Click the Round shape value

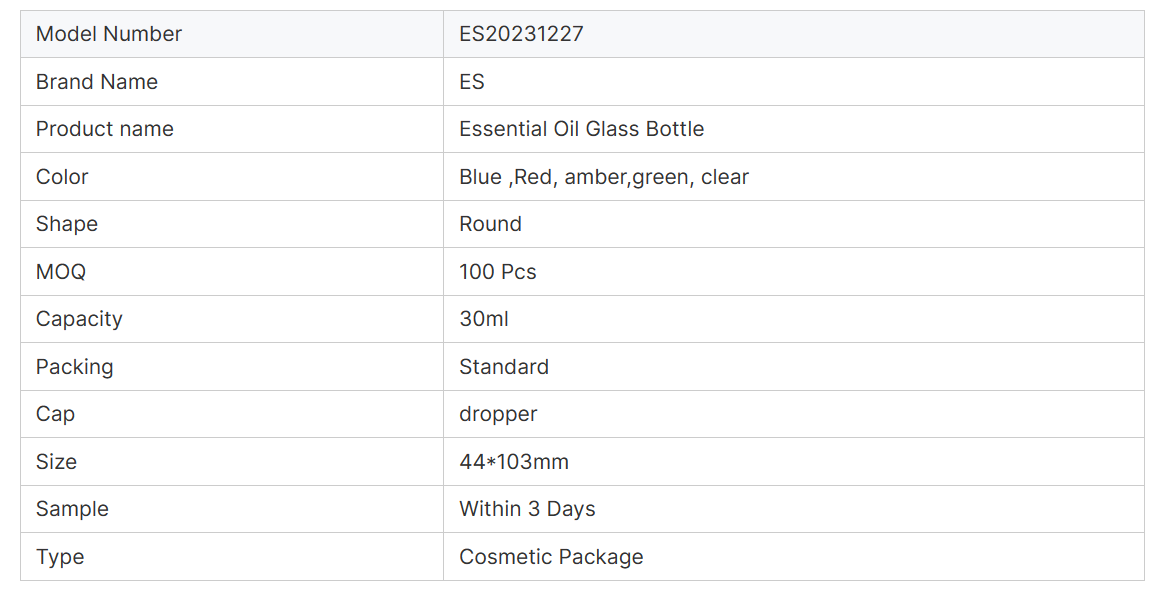pos(490,223)
